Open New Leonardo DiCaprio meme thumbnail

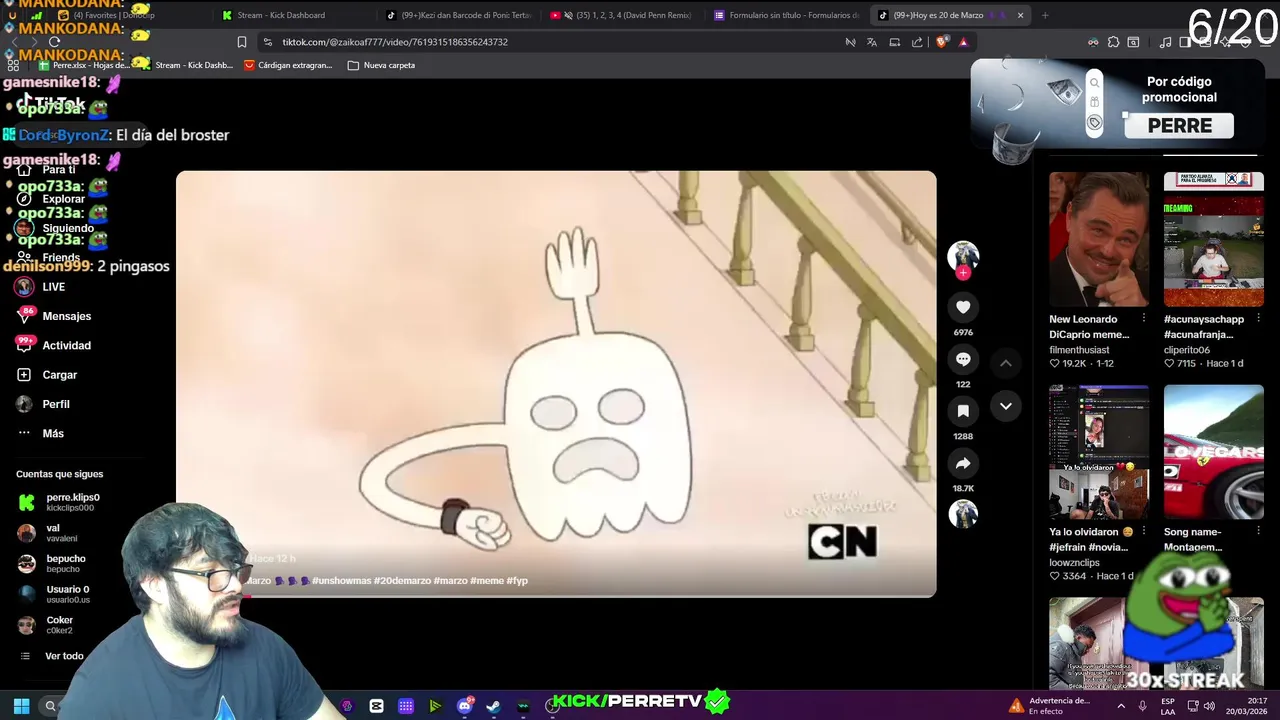tap(1099, 239)
